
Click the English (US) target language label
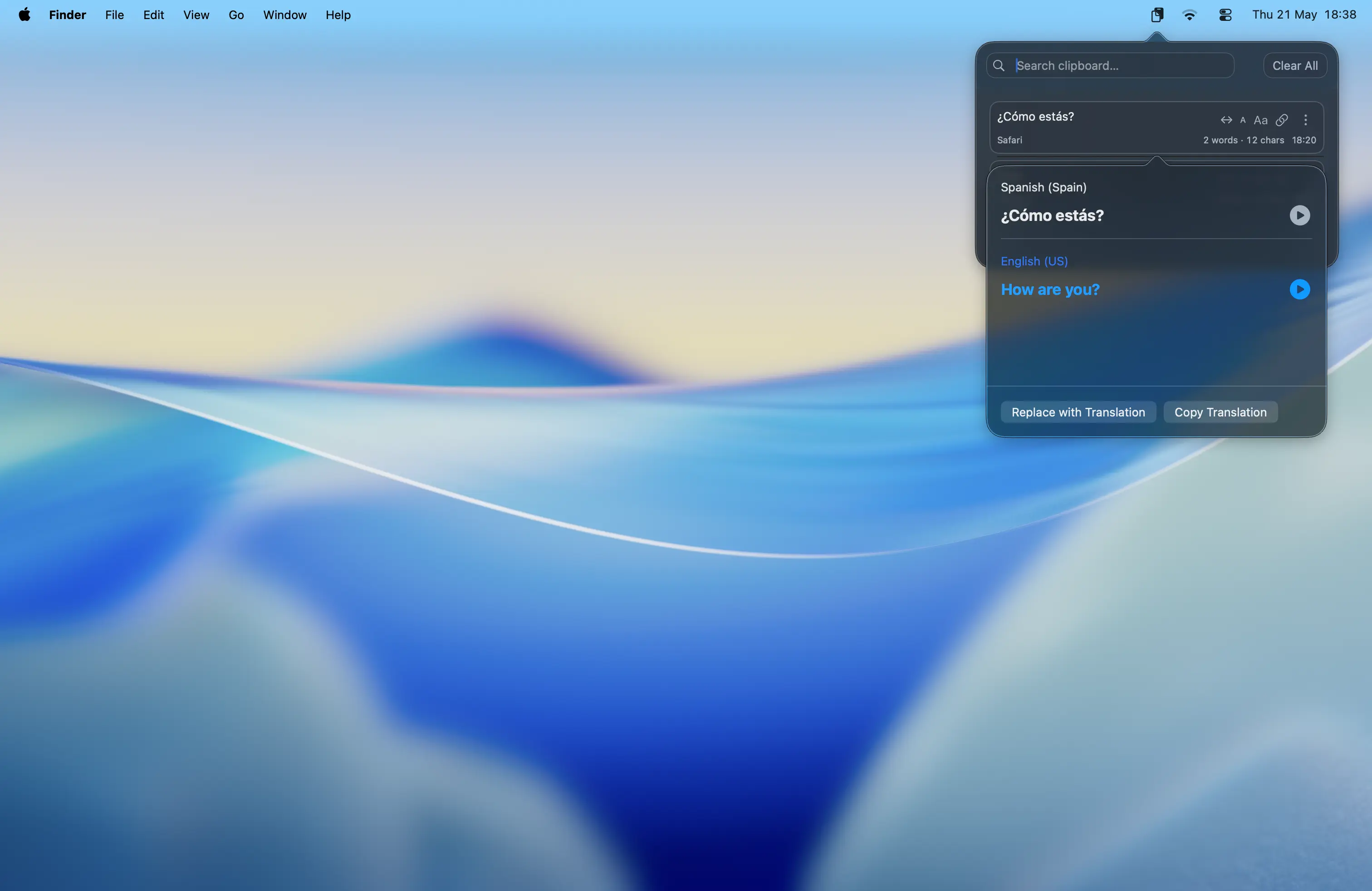[1034, 261]
